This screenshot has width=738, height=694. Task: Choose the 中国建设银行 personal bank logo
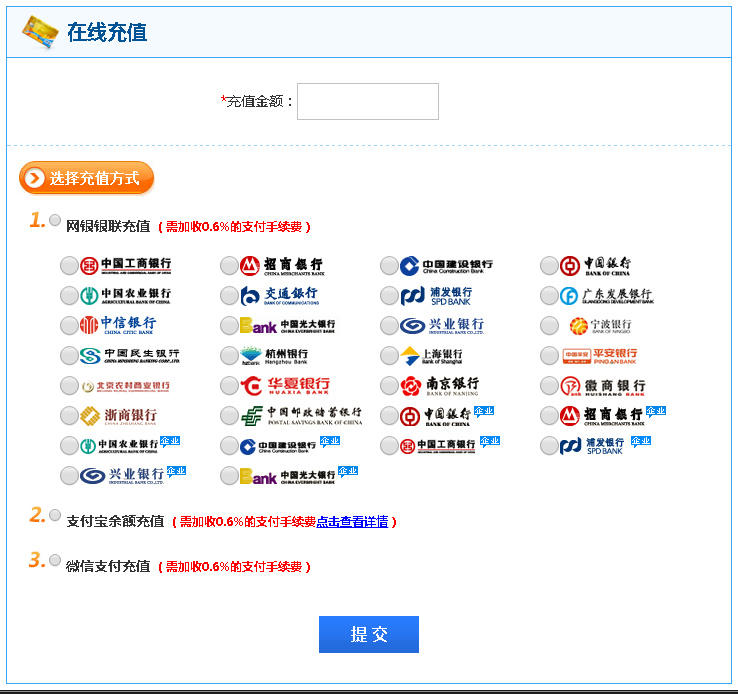click(446, 265)
